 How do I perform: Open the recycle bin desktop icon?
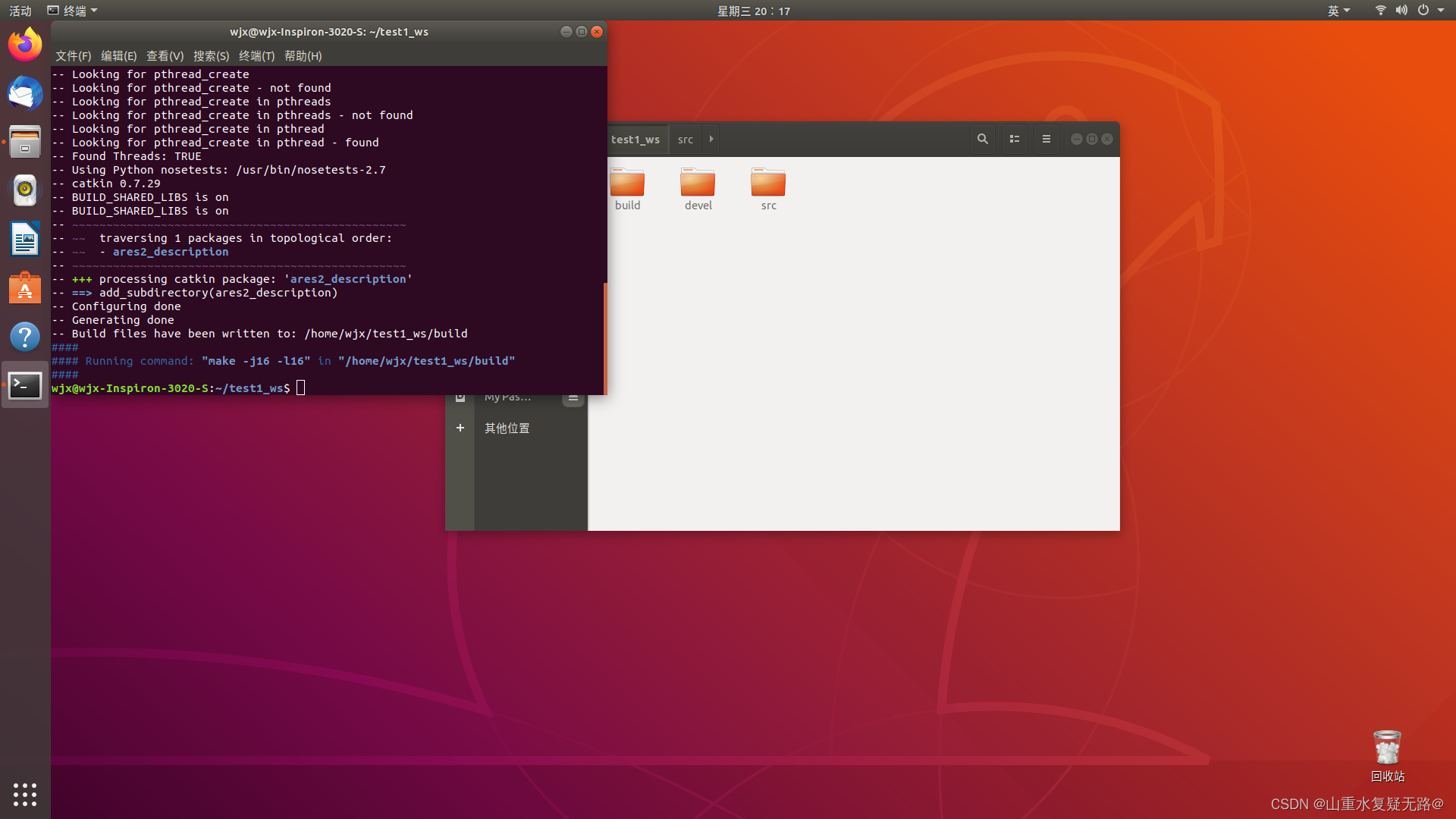[x=1388, y=756]
